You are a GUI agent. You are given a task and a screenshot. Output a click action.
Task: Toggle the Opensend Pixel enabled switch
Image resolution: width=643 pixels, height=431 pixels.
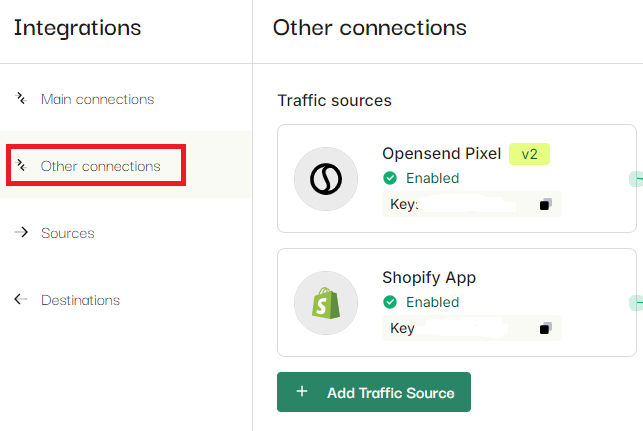click(636, 179)
